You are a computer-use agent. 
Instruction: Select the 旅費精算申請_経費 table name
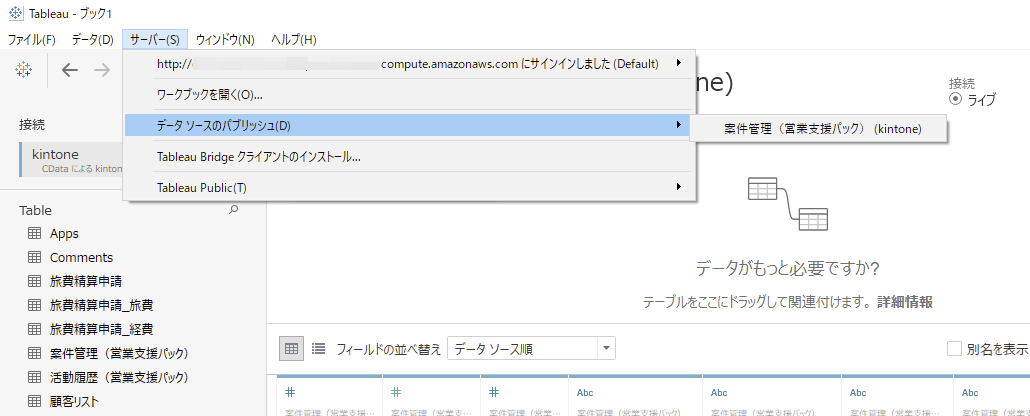[x=102, y=329]
